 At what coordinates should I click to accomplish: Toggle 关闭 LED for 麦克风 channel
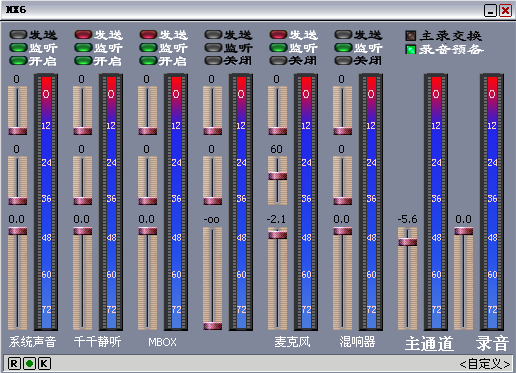pos(278,61)
